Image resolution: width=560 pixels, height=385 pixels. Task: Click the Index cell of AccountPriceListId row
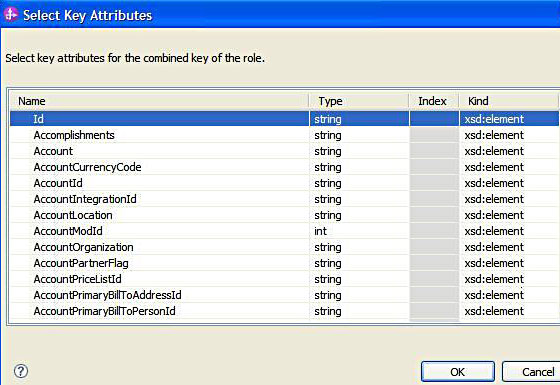click(x=434, y=279)
